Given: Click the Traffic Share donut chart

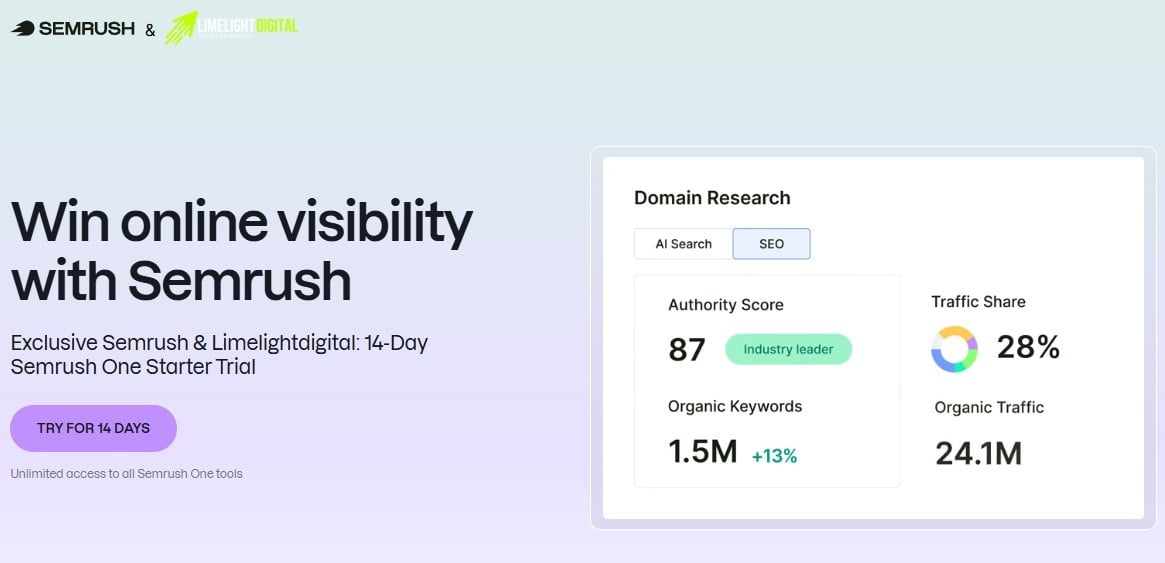Looking at the screenshot, I should [954, 349].
